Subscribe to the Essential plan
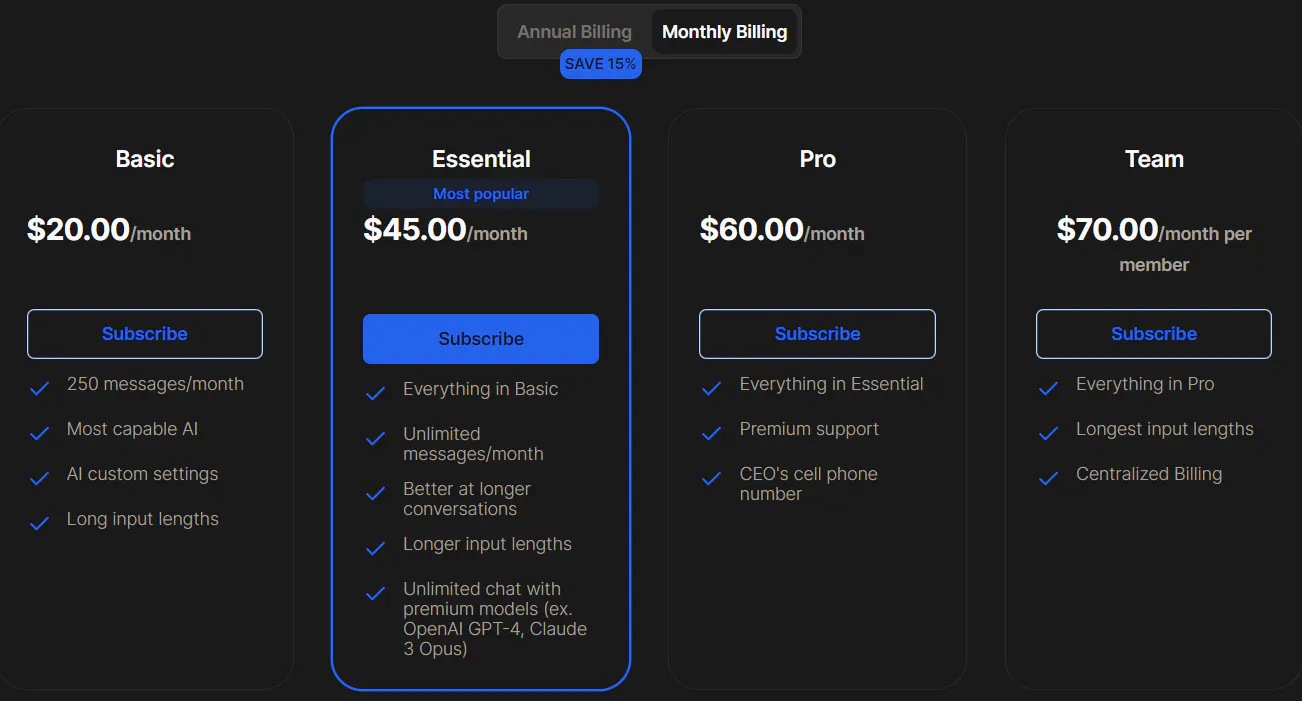Image resolution: width=1302 pixels, height=701 pixels. click(x=481, y=339)
